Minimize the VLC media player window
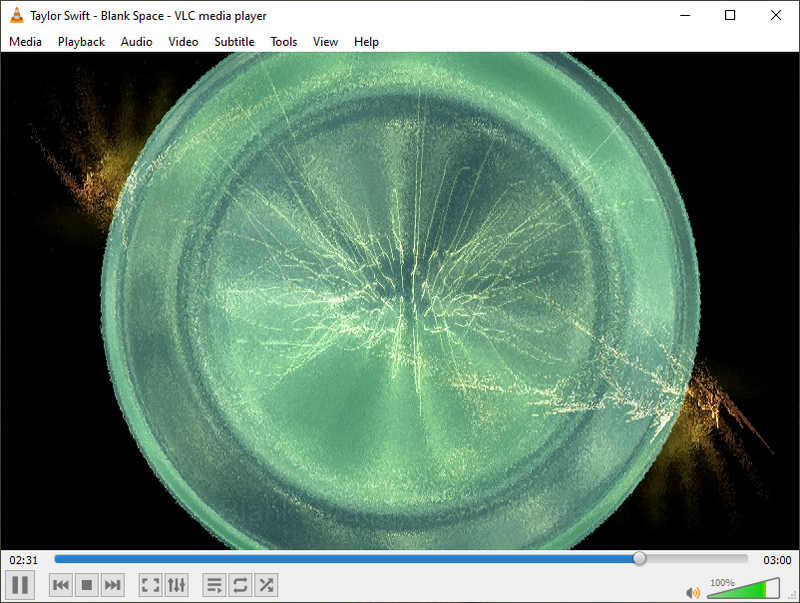The width and height of the screenshot is (800, 603). 685,15
